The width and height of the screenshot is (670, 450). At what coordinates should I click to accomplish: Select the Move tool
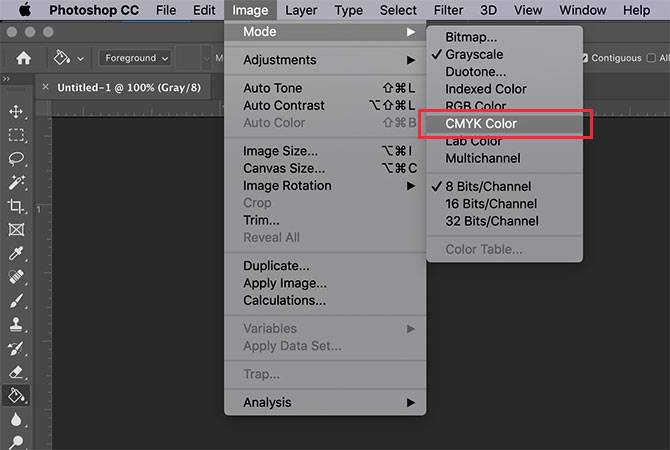click(x=16, y=112)
